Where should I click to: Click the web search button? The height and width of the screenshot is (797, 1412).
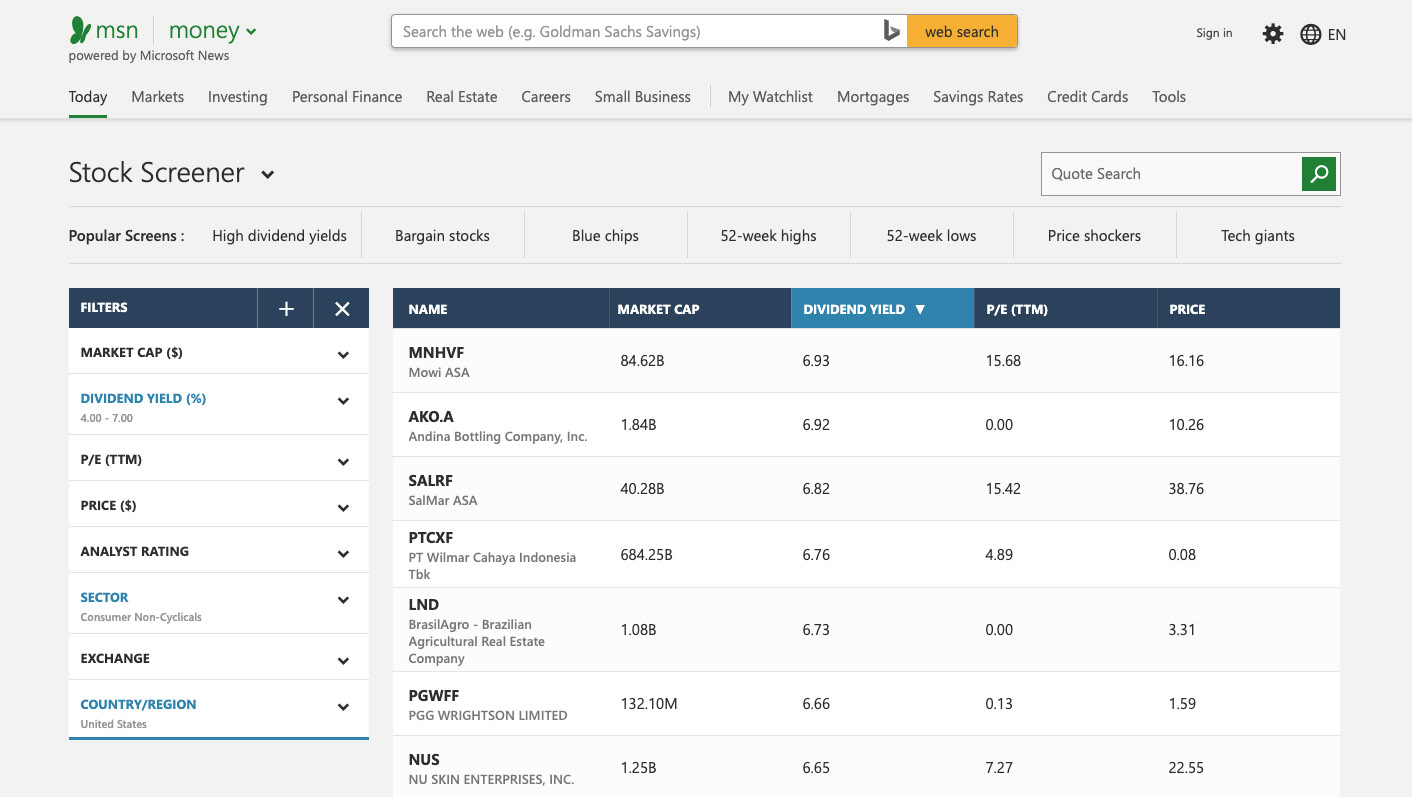[x=962, y=32]
